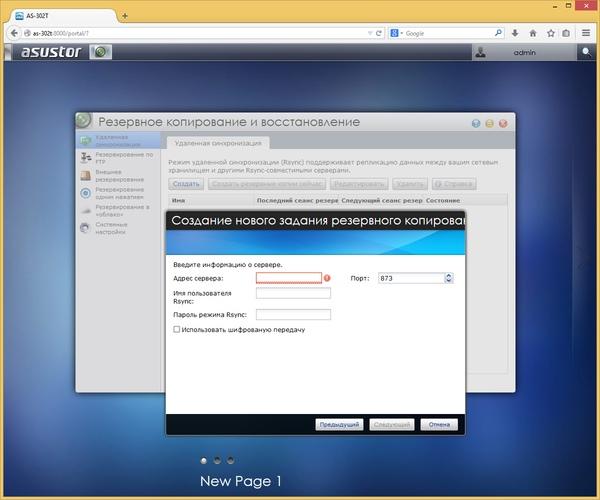This screenshot has height=500, width=600.
Task: Click the Удалить button
Action: [x=410, y=184]
